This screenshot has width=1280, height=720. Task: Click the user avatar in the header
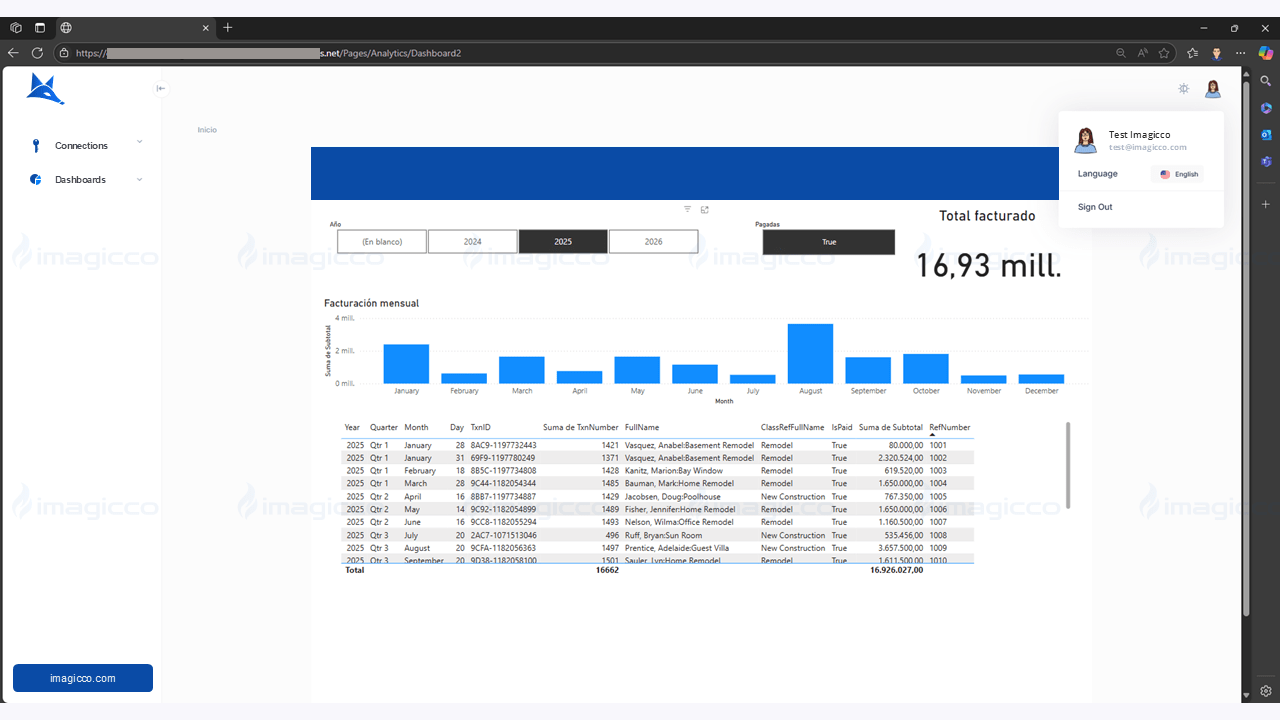pos(1212,89)
